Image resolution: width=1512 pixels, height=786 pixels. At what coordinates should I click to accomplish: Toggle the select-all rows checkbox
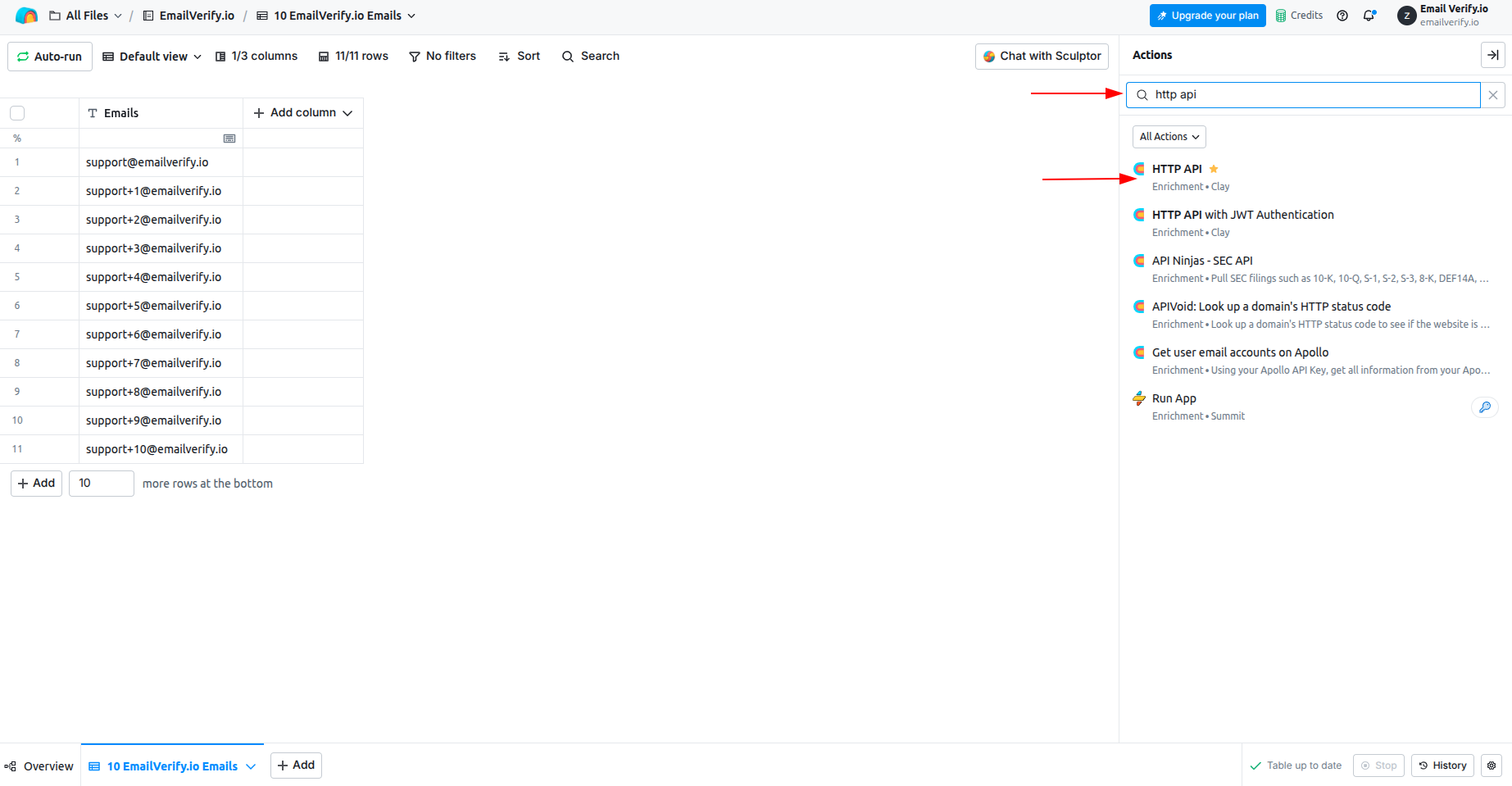click(17, 113)
